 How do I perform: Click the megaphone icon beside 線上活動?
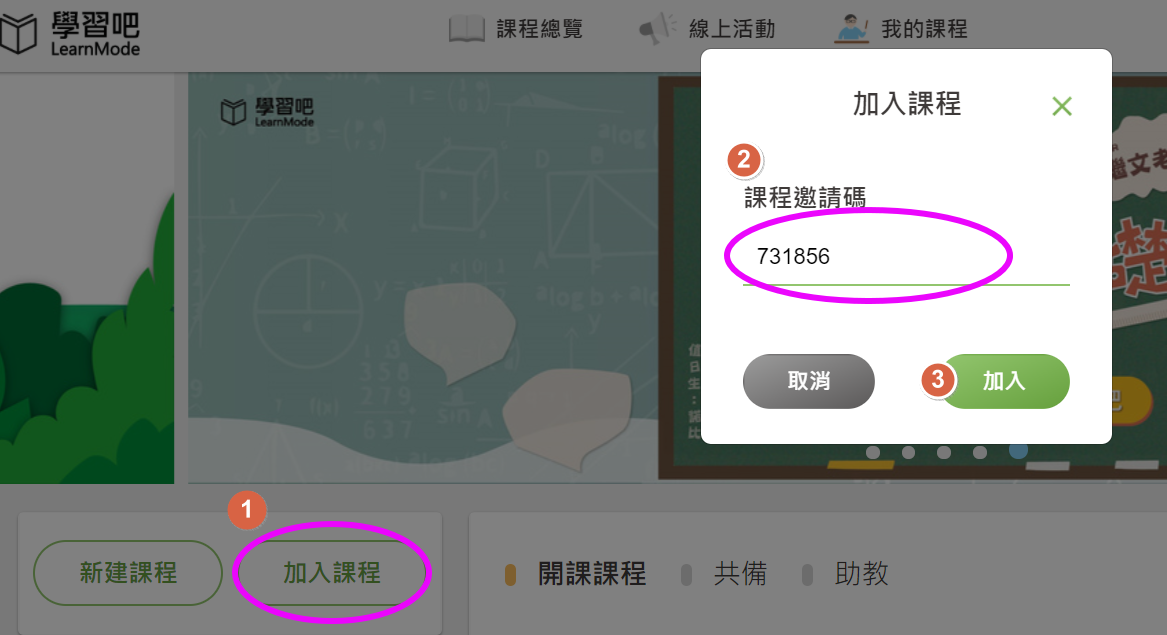(x=657, y=29)
